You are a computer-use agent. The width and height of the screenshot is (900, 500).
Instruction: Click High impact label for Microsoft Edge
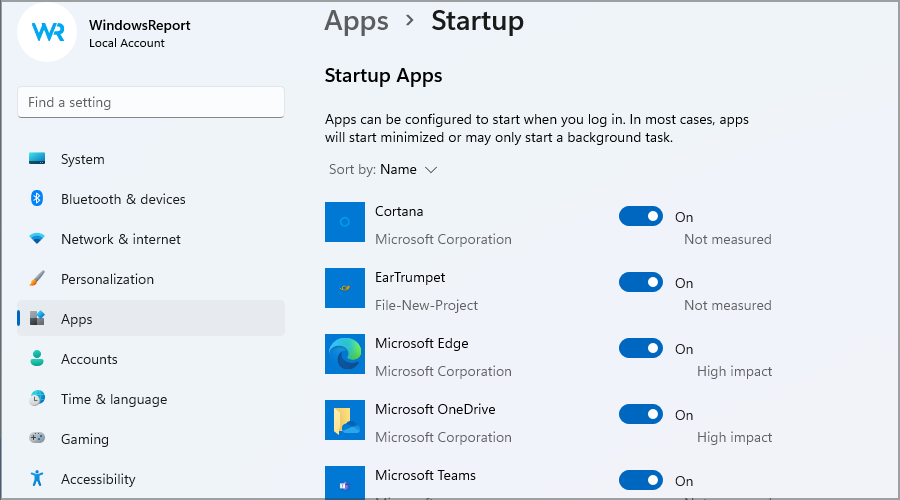[x=734, y=371]
